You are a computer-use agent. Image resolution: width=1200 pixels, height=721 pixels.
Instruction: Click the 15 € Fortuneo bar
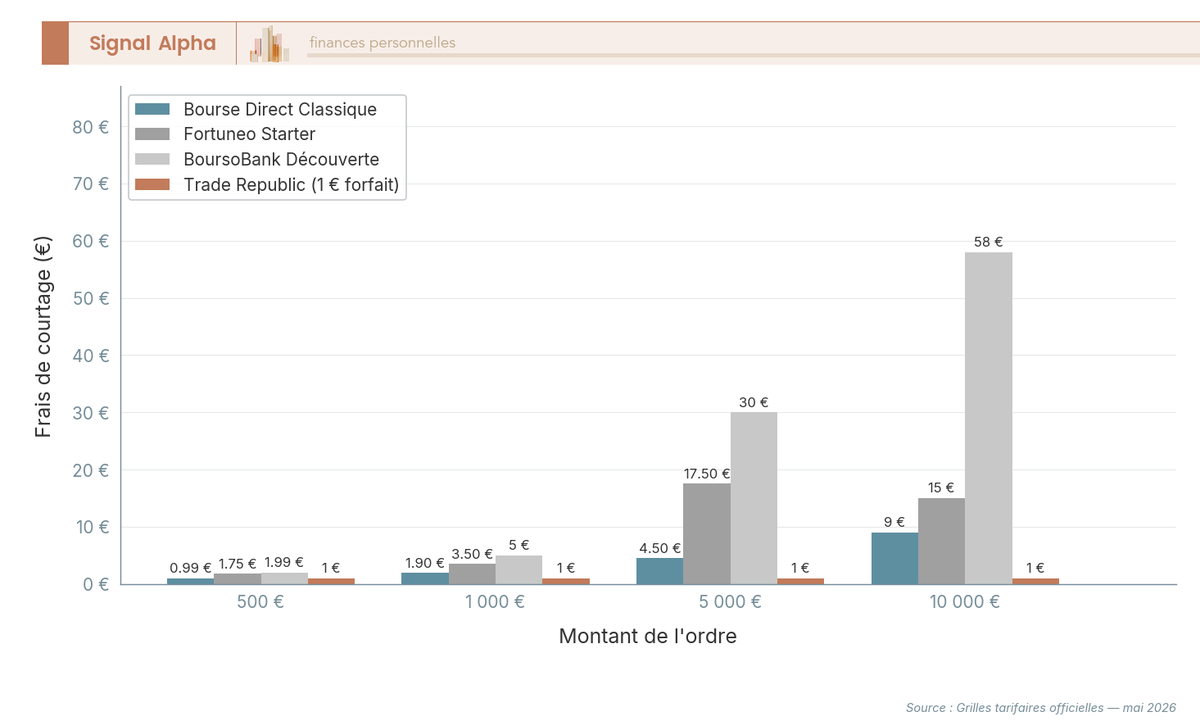(x=941, y=541)
